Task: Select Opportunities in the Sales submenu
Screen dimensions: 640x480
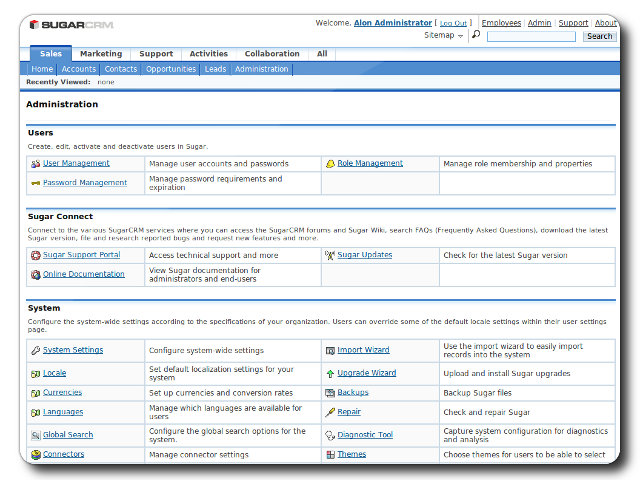Action: click(x=170, y=69)
